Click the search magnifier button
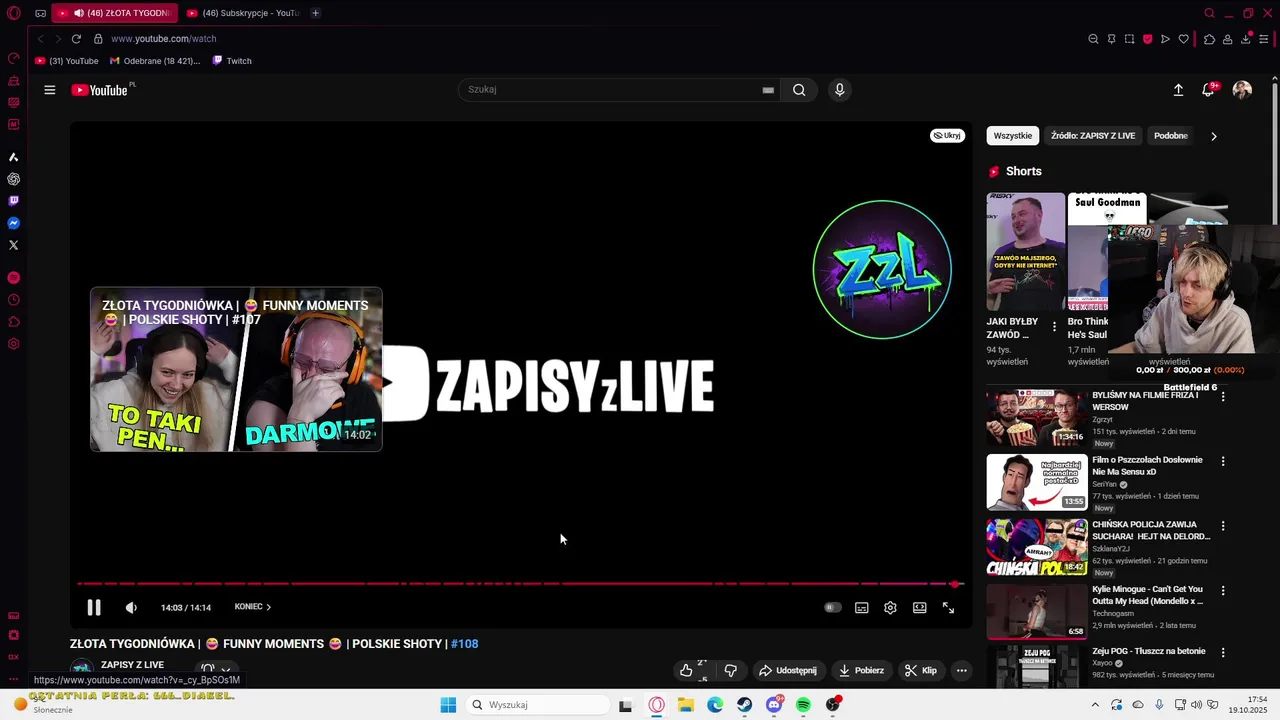This screenshot has height=720, width=1280. tap(799, 90)
